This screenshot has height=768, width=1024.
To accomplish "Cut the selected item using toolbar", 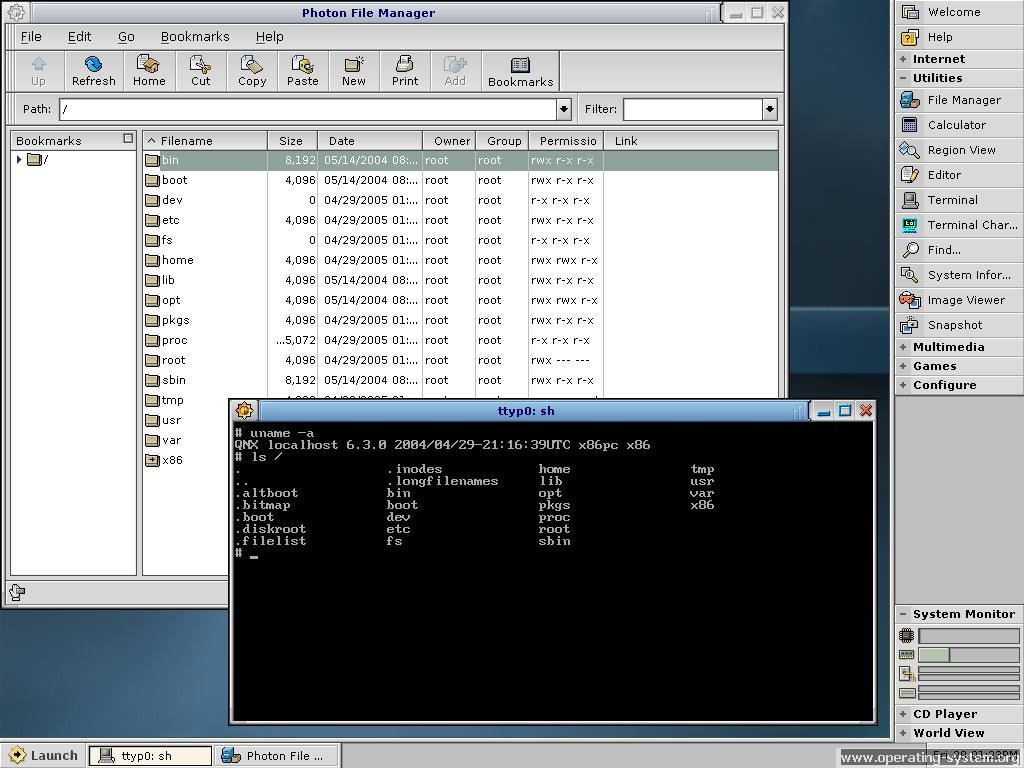I will (200, 71).
